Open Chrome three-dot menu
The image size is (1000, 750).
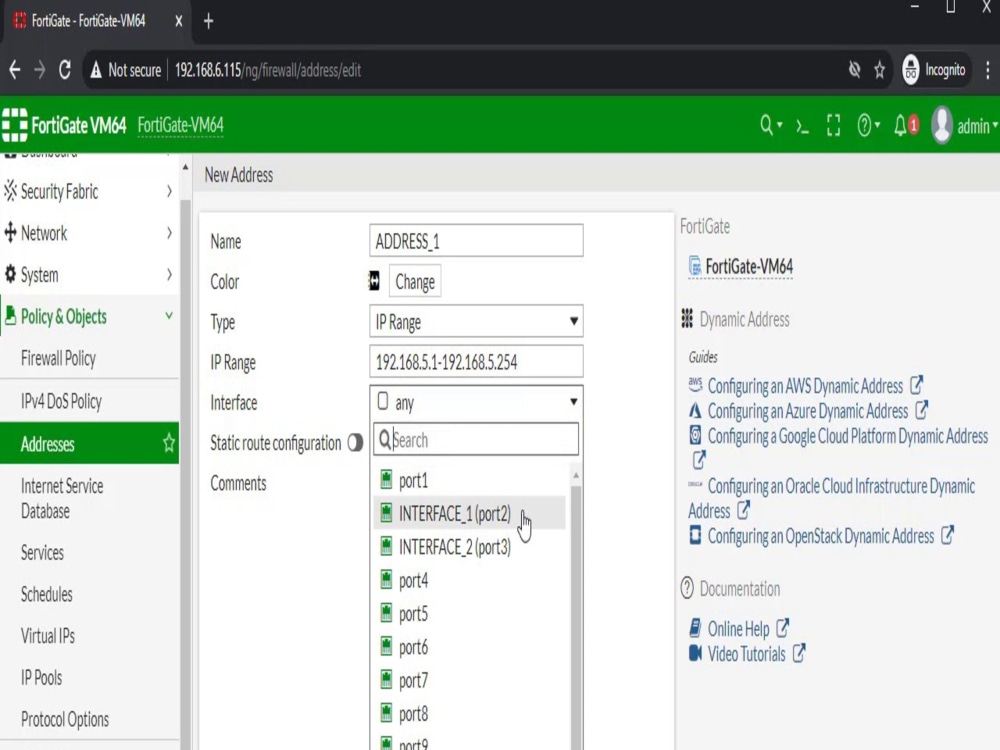click(x=987, y=70)
